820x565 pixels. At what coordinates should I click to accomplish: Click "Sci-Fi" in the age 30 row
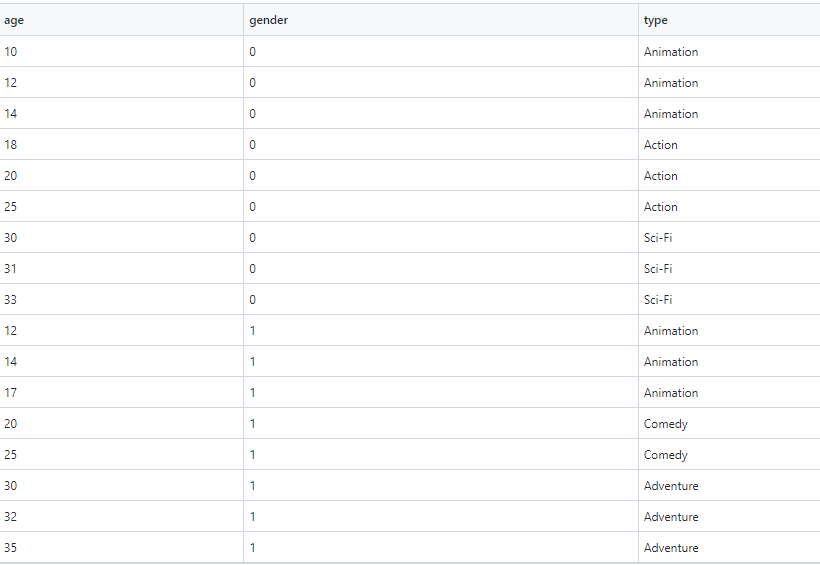[658, 238]
